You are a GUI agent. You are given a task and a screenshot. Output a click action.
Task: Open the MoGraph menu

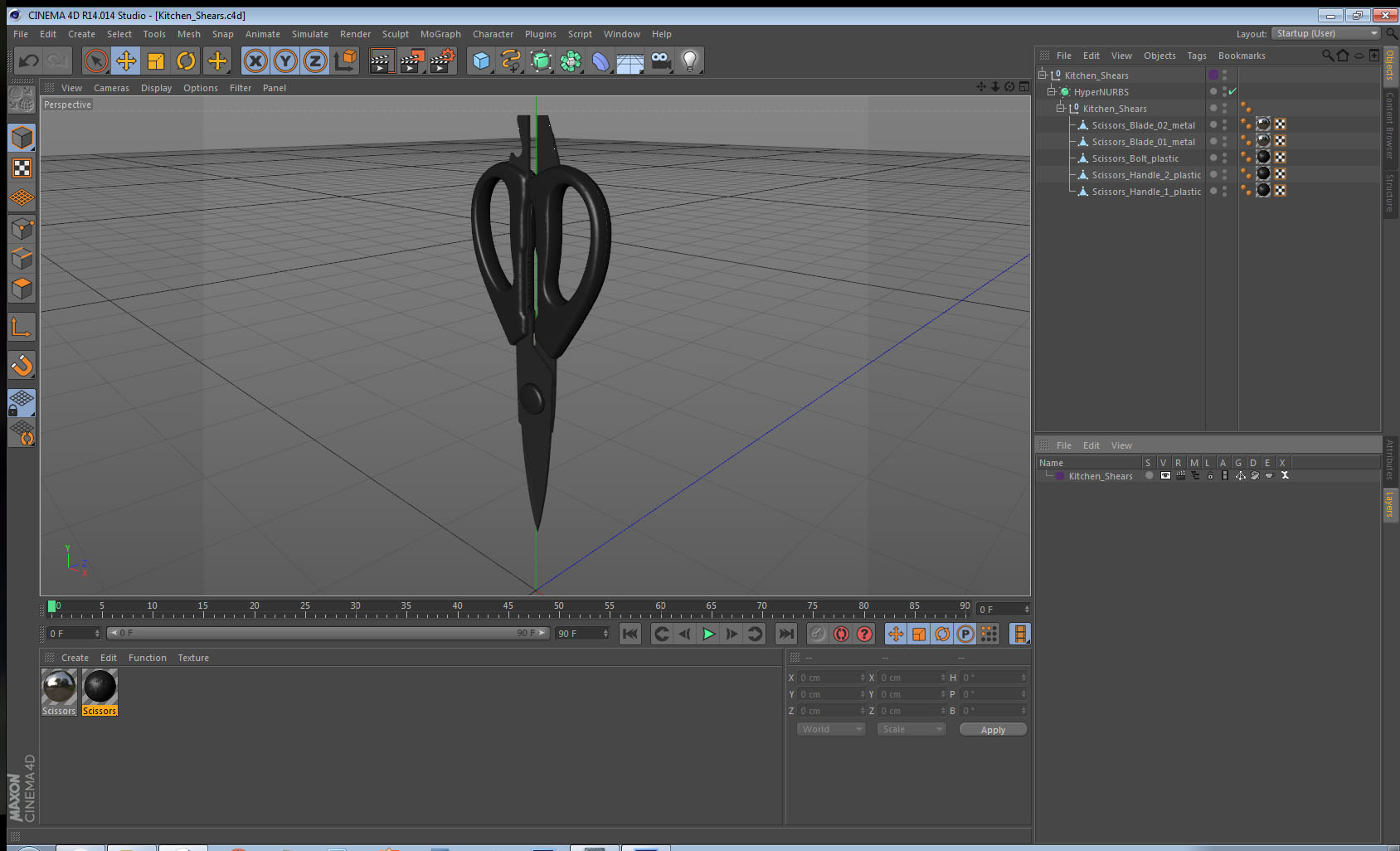[x=440, y=34]
